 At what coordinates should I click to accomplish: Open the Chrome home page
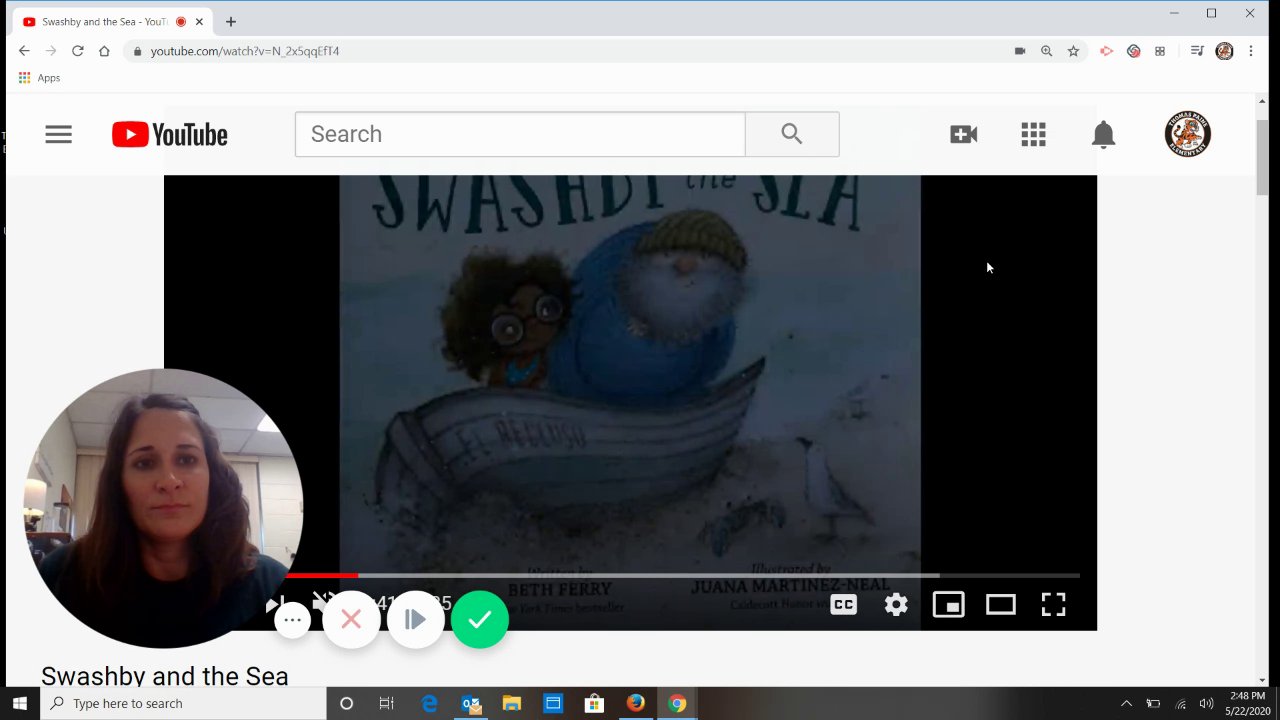[104, 51]
